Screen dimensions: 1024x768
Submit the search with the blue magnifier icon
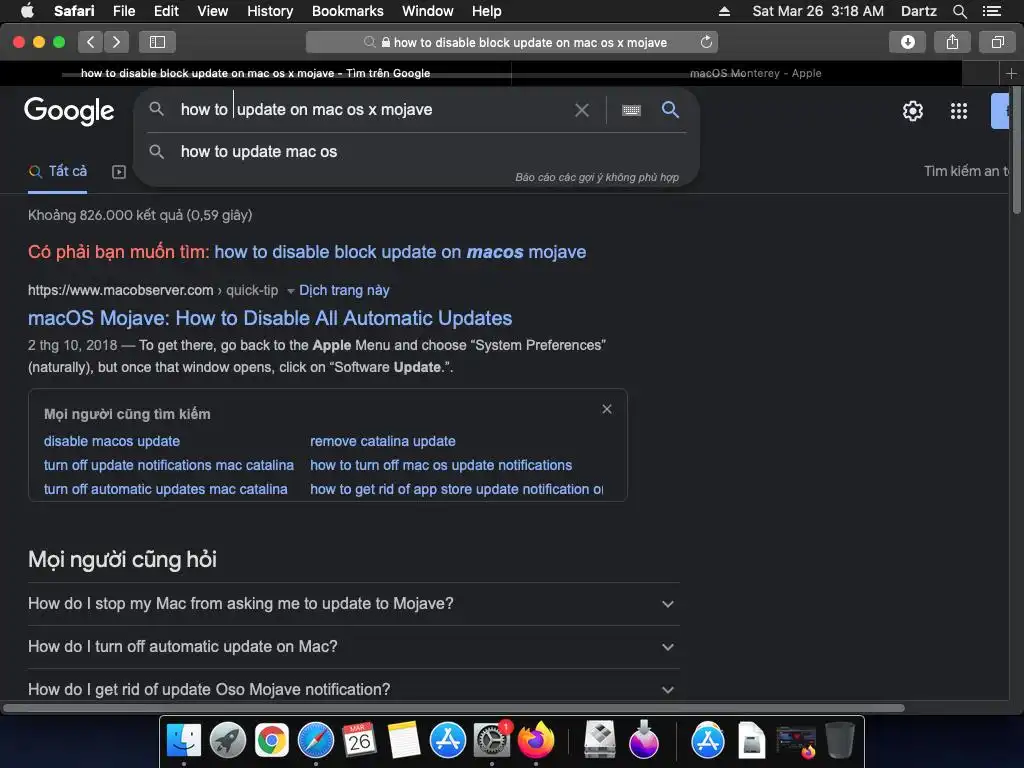(670, 110)
